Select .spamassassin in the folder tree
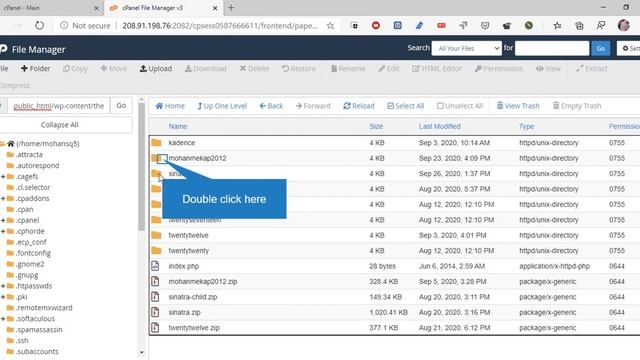Screen dimensions: 640x360 click(x=39, y=330)
